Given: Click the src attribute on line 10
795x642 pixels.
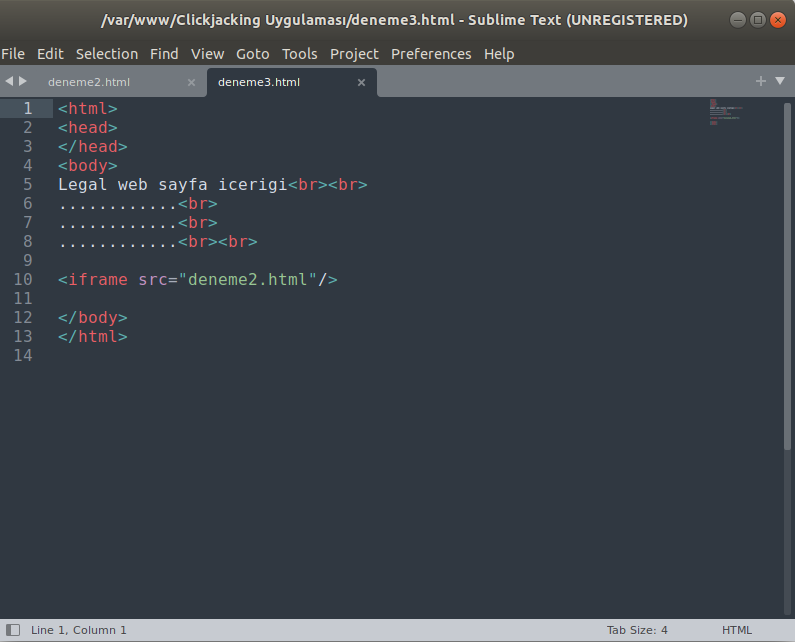Looking at the screenshot, I should (x=153, y=279).
